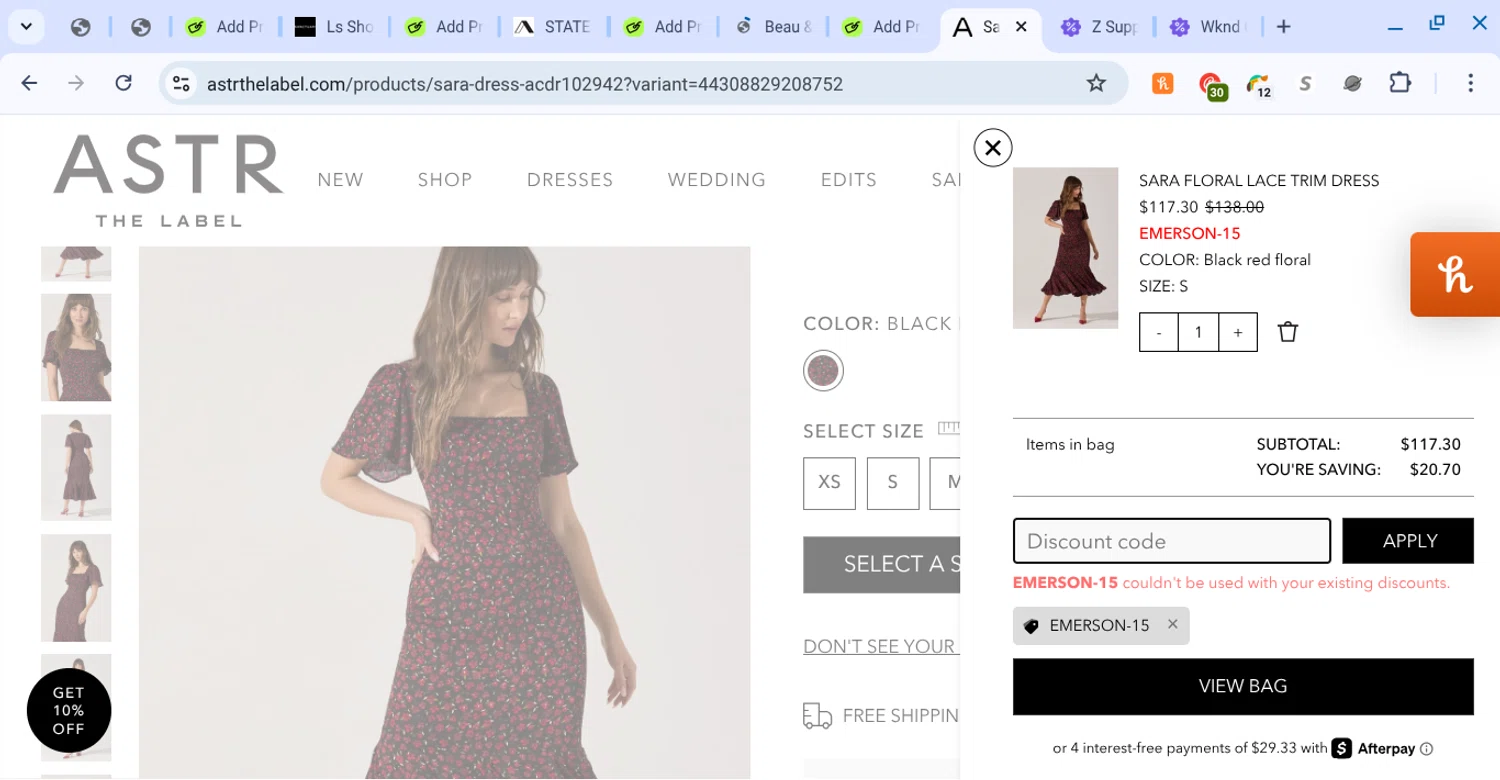Image resolution: width=1500 pixels, height=780 pixels.
Task: Decrease quantity with the minus button
Action: 1159,332
